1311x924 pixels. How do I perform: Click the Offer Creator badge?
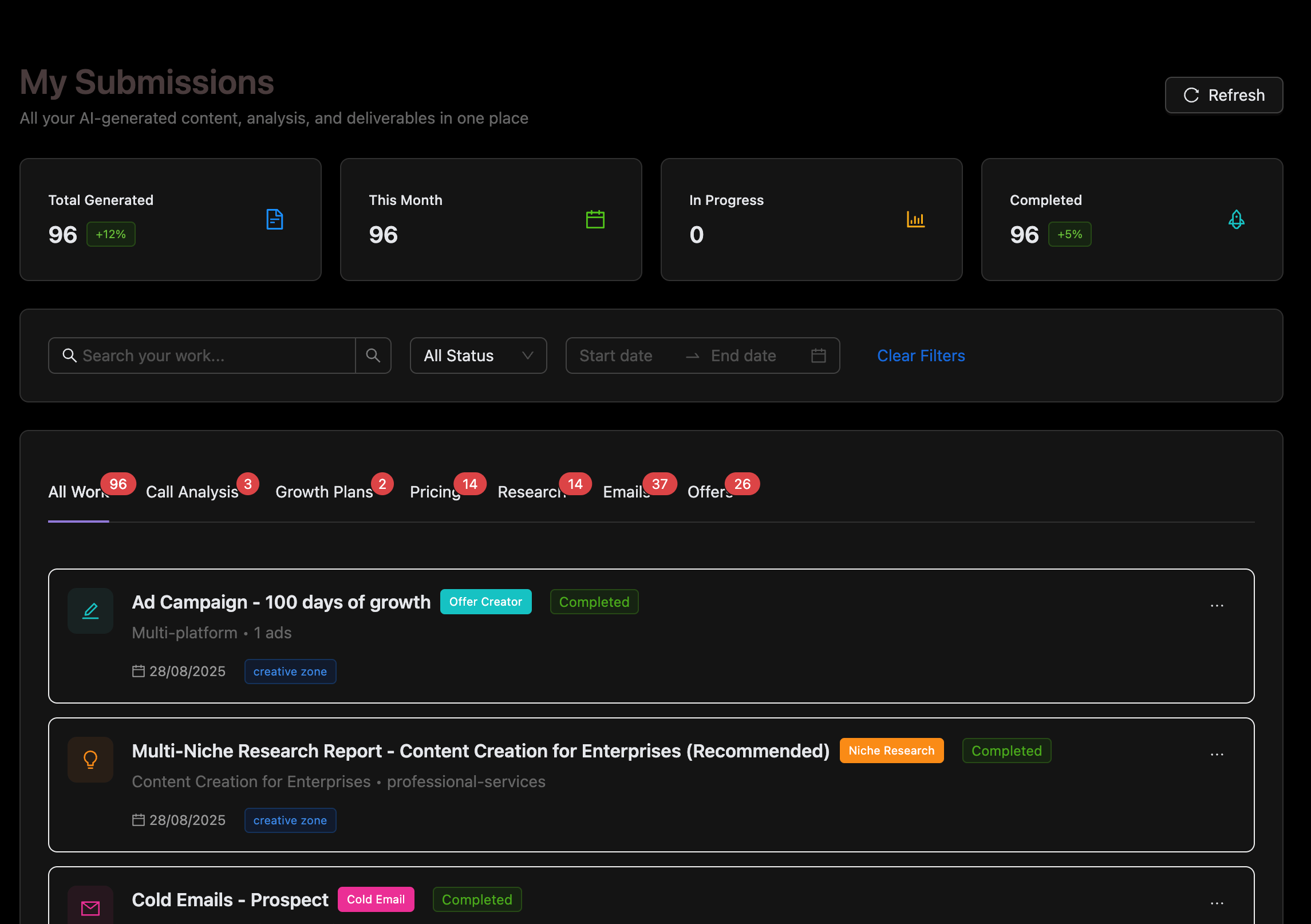click(x=485, y=602)
